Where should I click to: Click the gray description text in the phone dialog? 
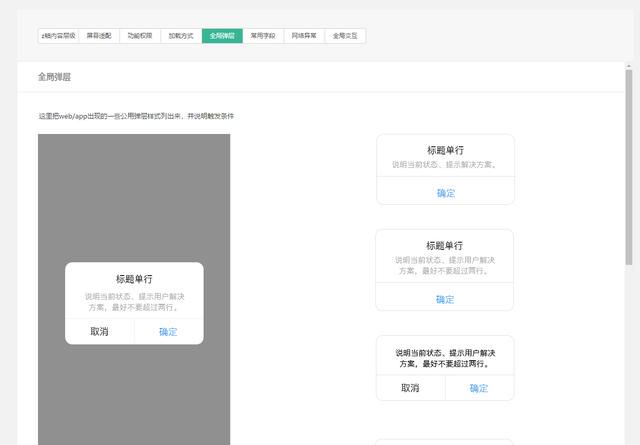pyautogui.click(x=134, y=302)
